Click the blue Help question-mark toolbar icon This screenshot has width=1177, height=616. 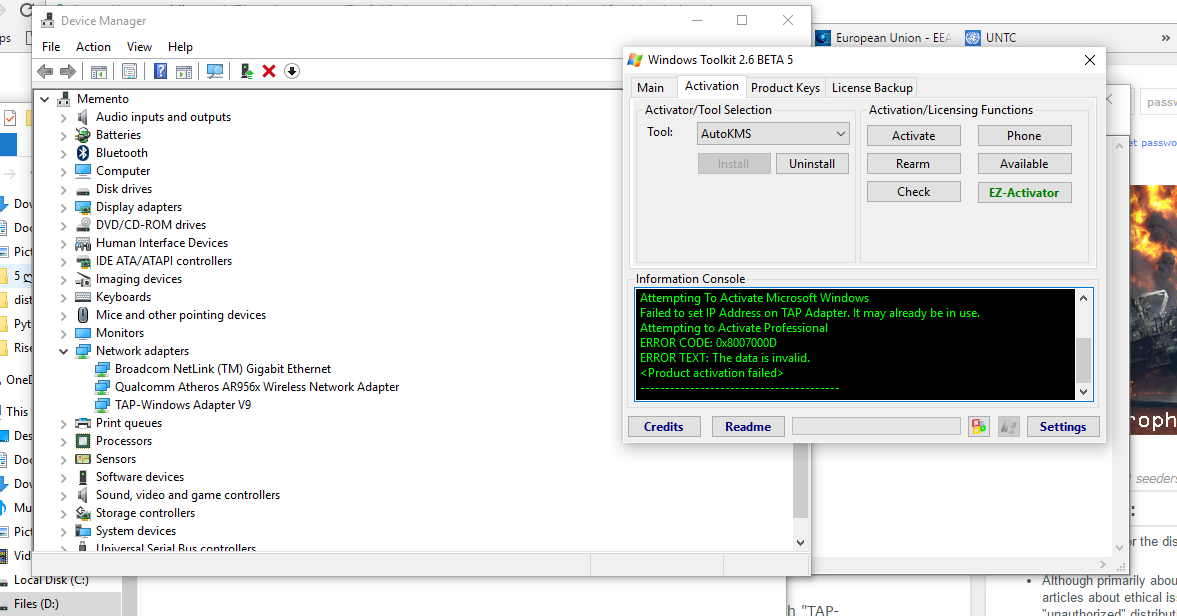click(x=160, y=71)
